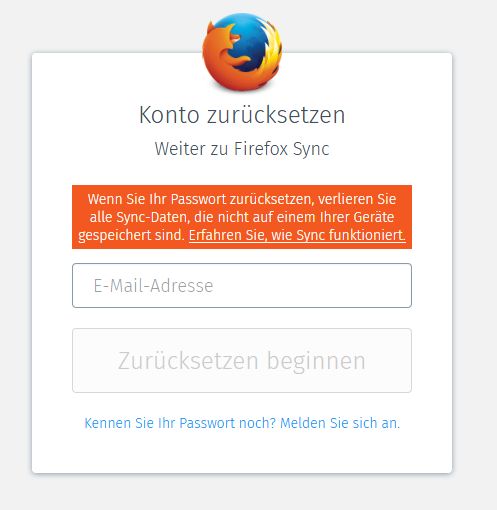Image resolution: width=497 pixels, height=510 pixels.
Task: Start the reset with the greyed-out button
Action: [242, 360]
